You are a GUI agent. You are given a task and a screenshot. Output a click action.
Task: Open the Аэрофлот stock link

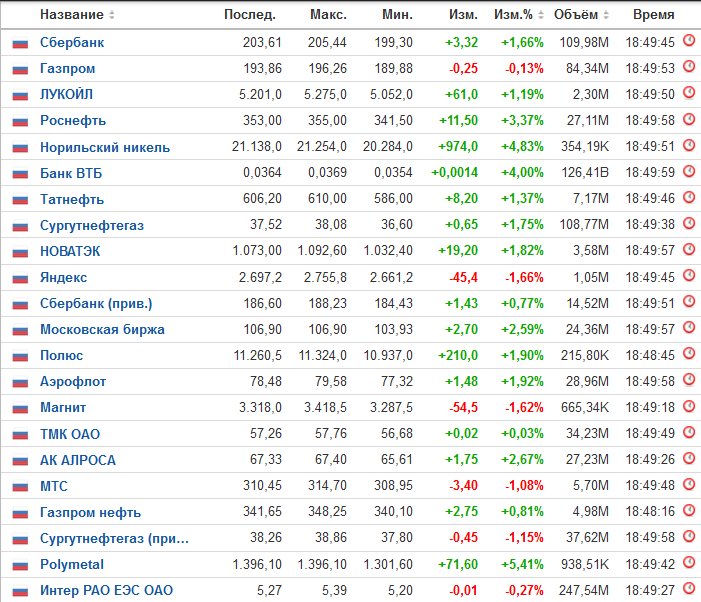click(73, 382)
